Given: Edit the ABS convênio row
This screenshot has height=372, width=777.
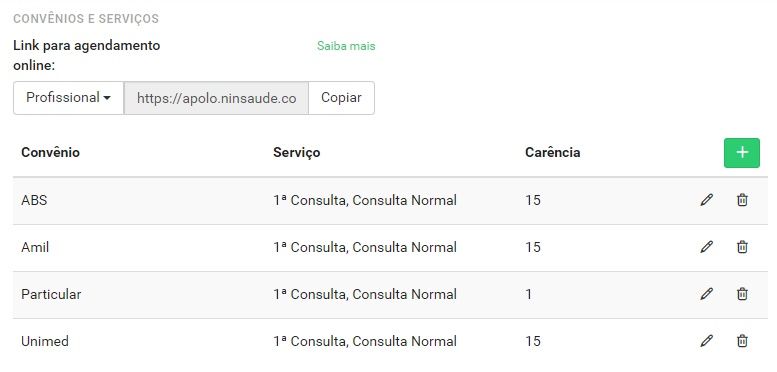Looking at the screenshot, I should coord(707,200).
